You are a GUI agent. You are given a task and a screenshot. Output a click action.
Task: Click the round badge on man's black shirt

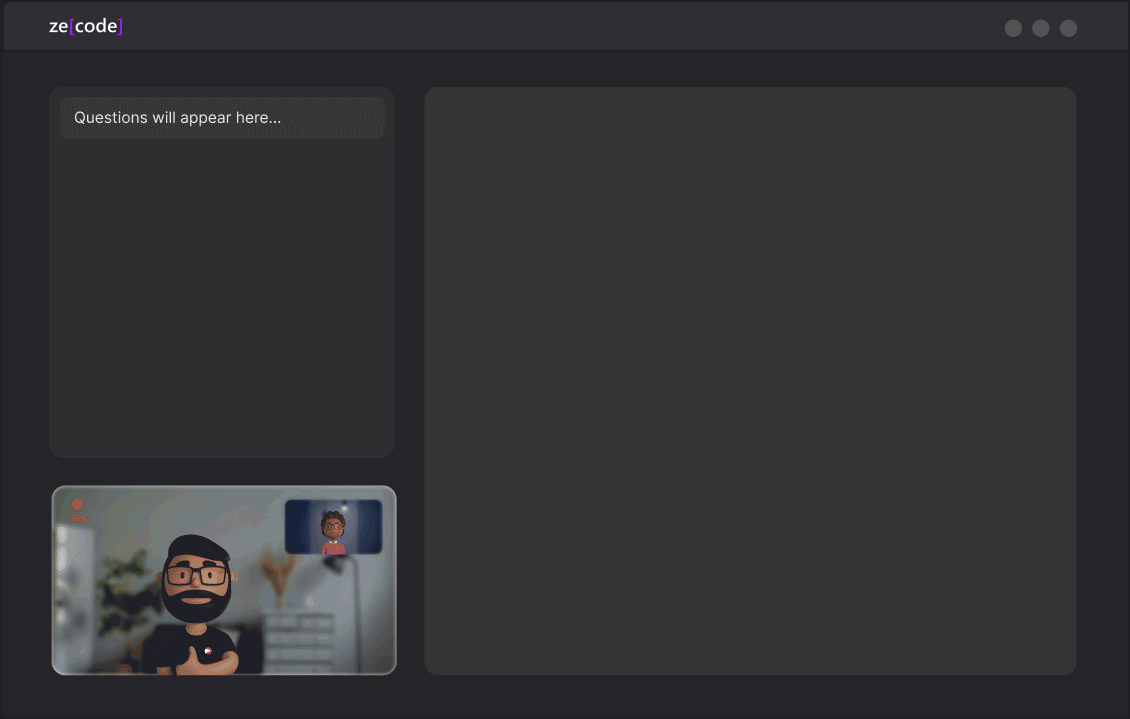[208, 651]
